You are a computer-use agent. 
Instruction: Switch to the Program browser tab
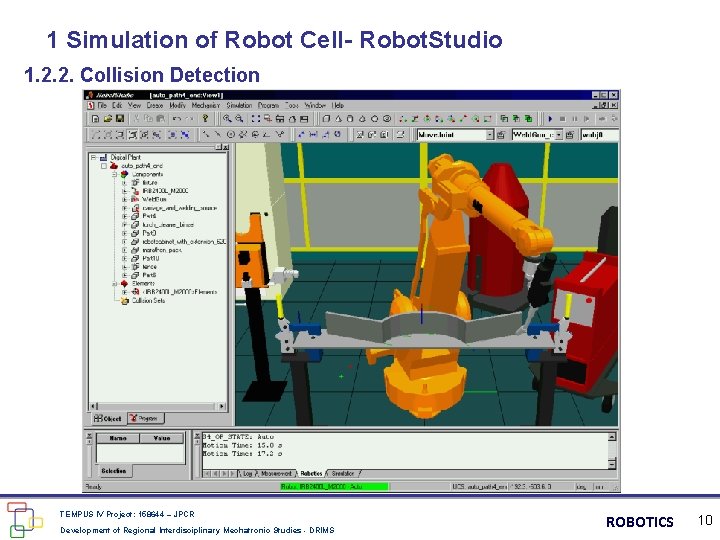(x=145, y=418)
